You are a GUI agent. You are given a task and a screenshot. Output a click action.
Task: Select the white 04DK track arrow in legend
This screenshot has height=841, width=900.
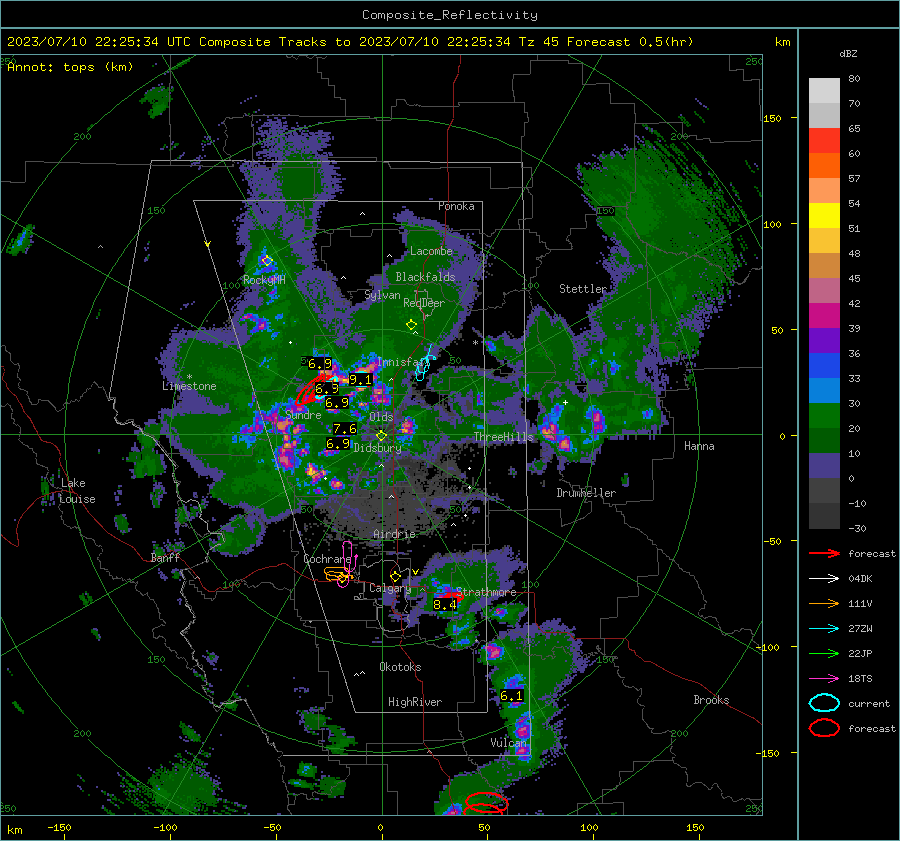(x=824, y=579)
